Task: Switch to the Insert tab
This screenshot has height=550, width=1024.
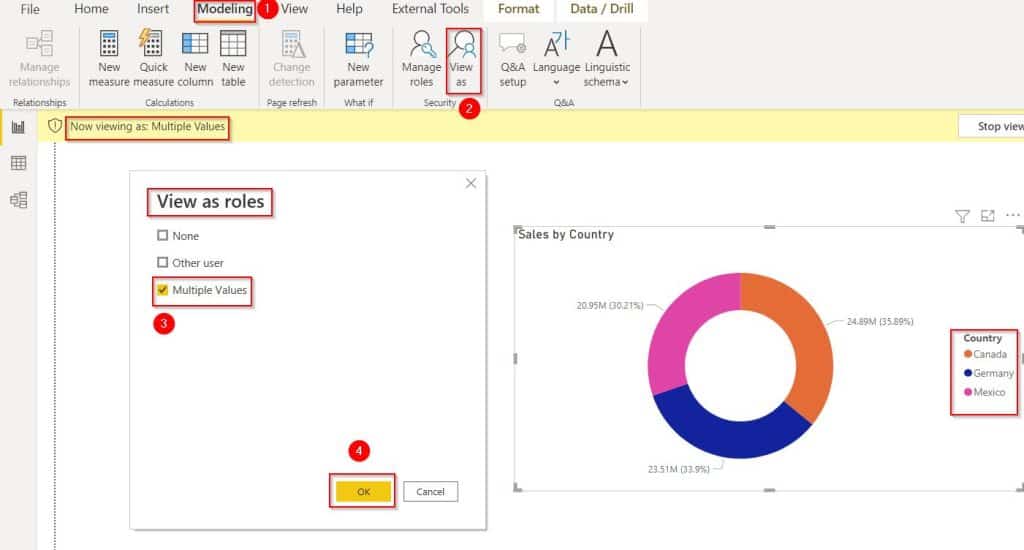Action: 153,9
